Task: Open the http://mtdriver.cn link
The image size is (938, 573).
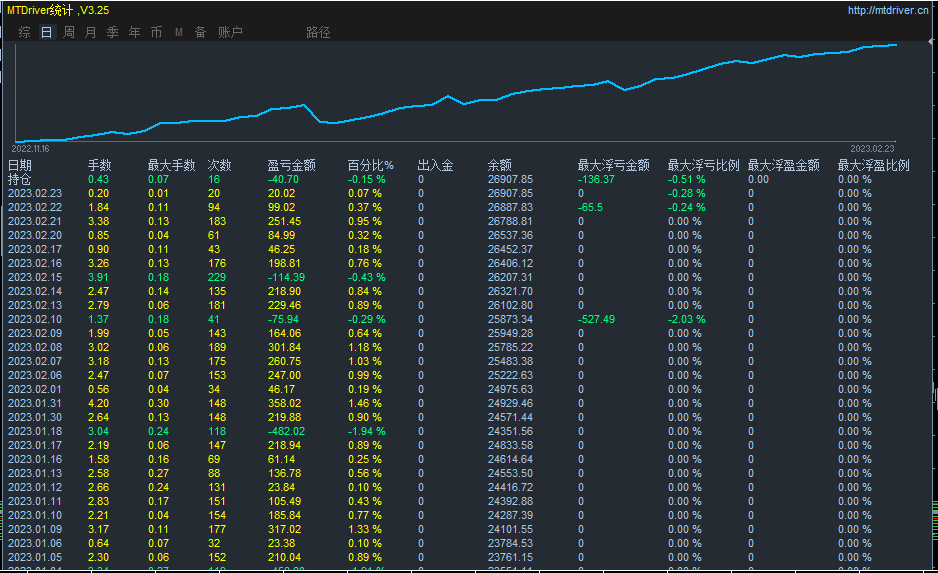Action: (x=888, y=10)
